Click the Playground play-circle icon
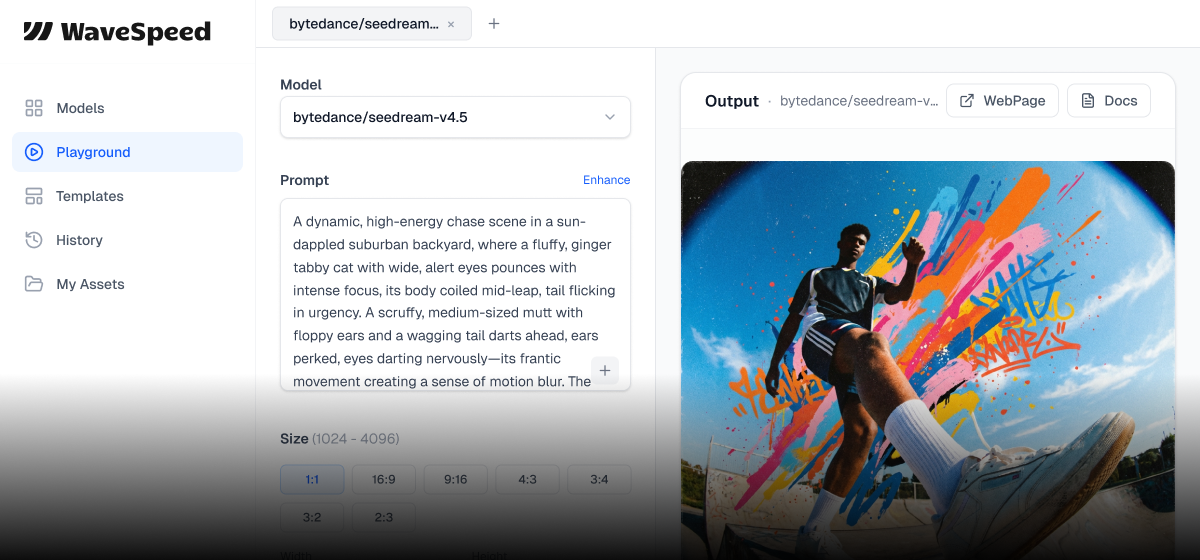The height and width of the screenshot is (560, 1200). 34,152
